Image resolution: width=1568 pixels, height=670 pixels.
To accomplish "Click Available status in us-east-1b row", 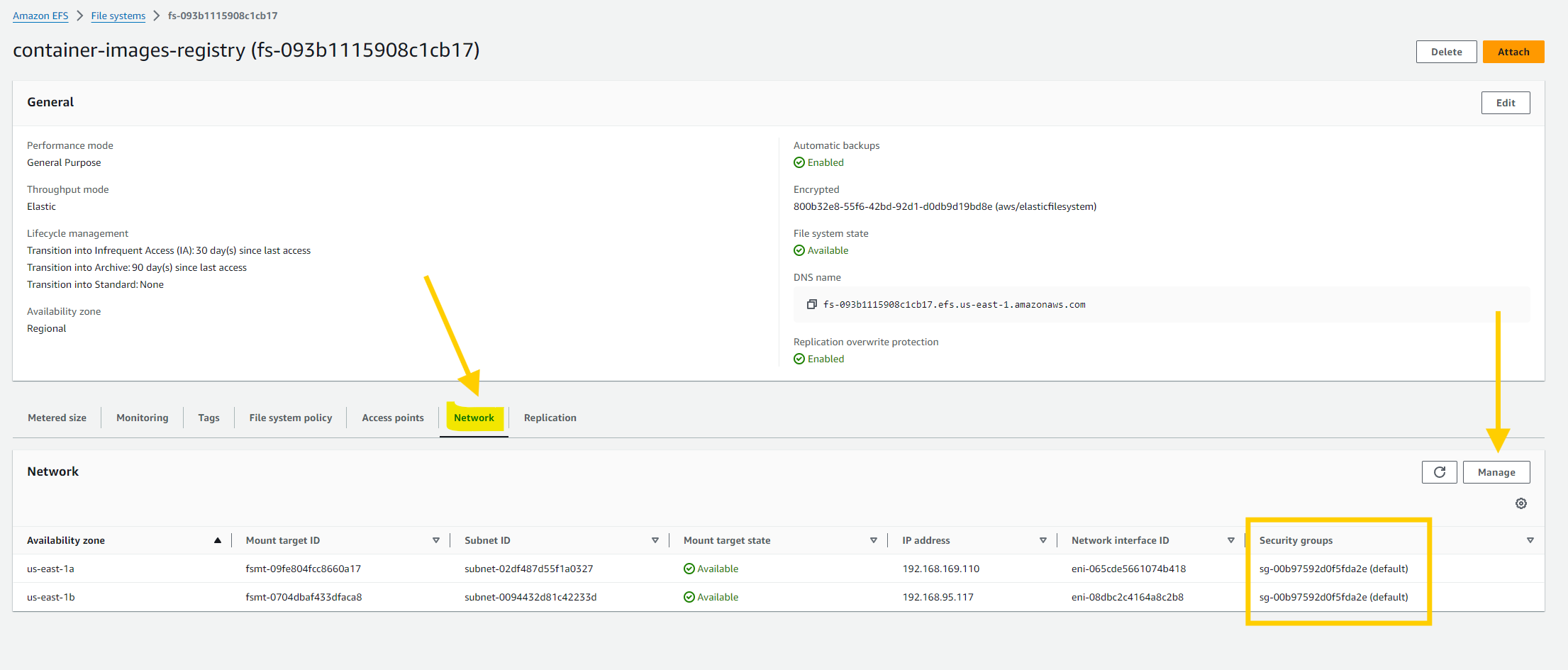I will tap(711, 597).
